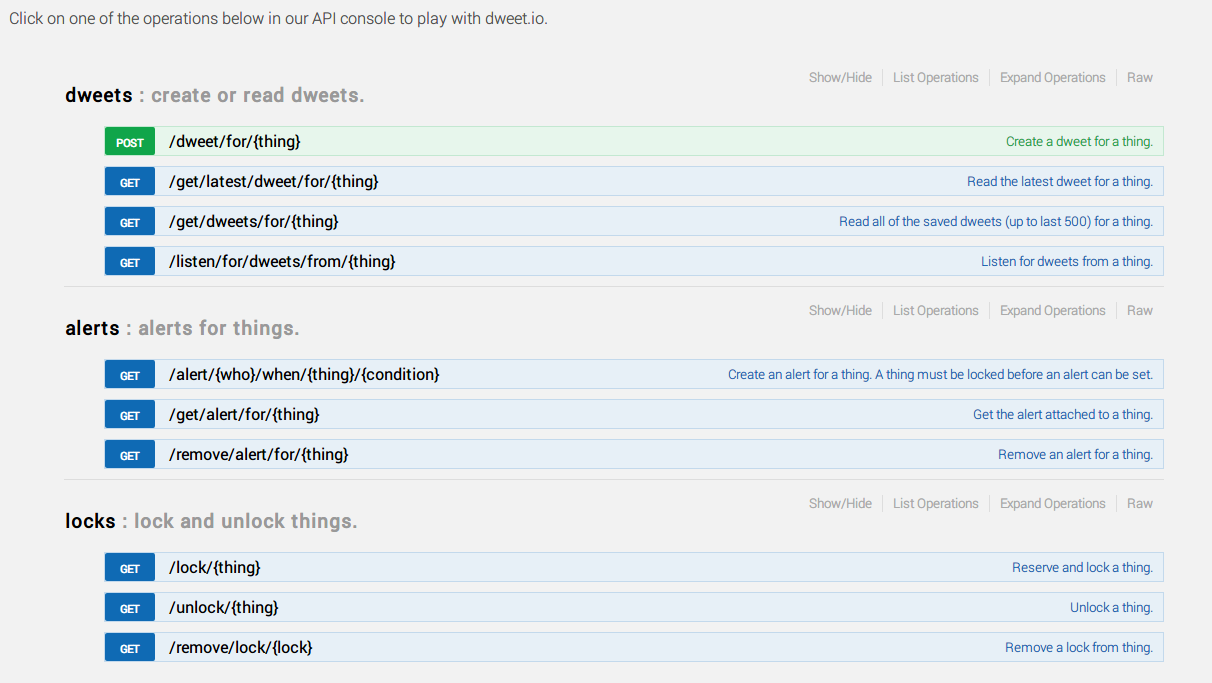Viewport: 1212px width, 683px height.
Task: Expand the /get/dweets/for/{thing} path
Action: click(x=254, y=221)
